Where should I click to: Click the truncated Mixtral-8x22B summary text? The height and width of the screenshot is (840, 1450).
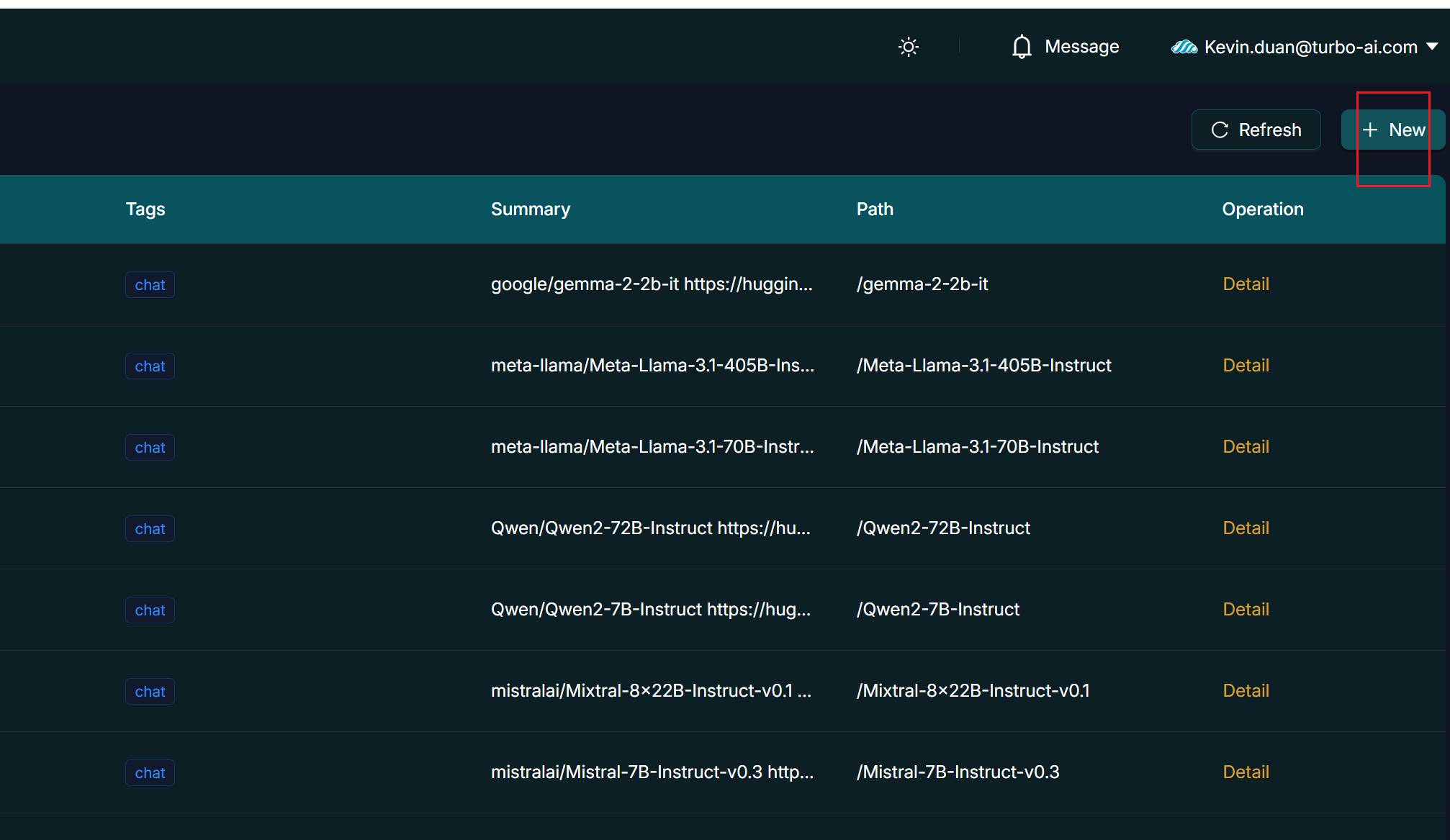point(651,691)
